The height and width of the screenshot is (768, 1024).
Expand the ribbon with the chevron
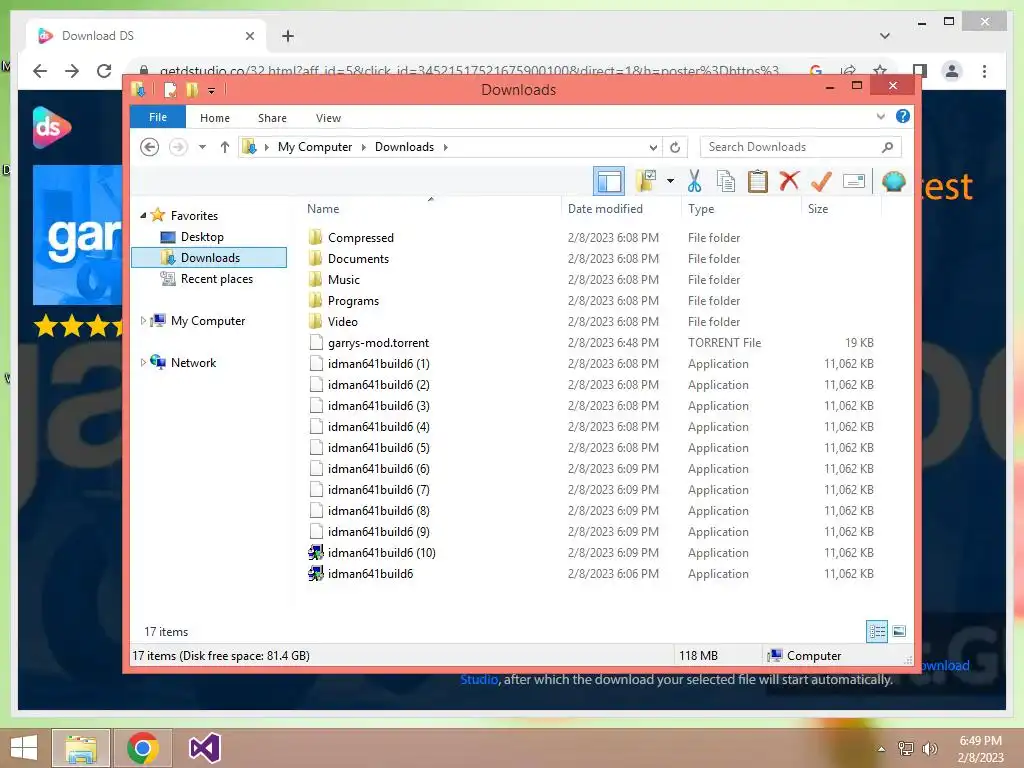click(880, 117)
